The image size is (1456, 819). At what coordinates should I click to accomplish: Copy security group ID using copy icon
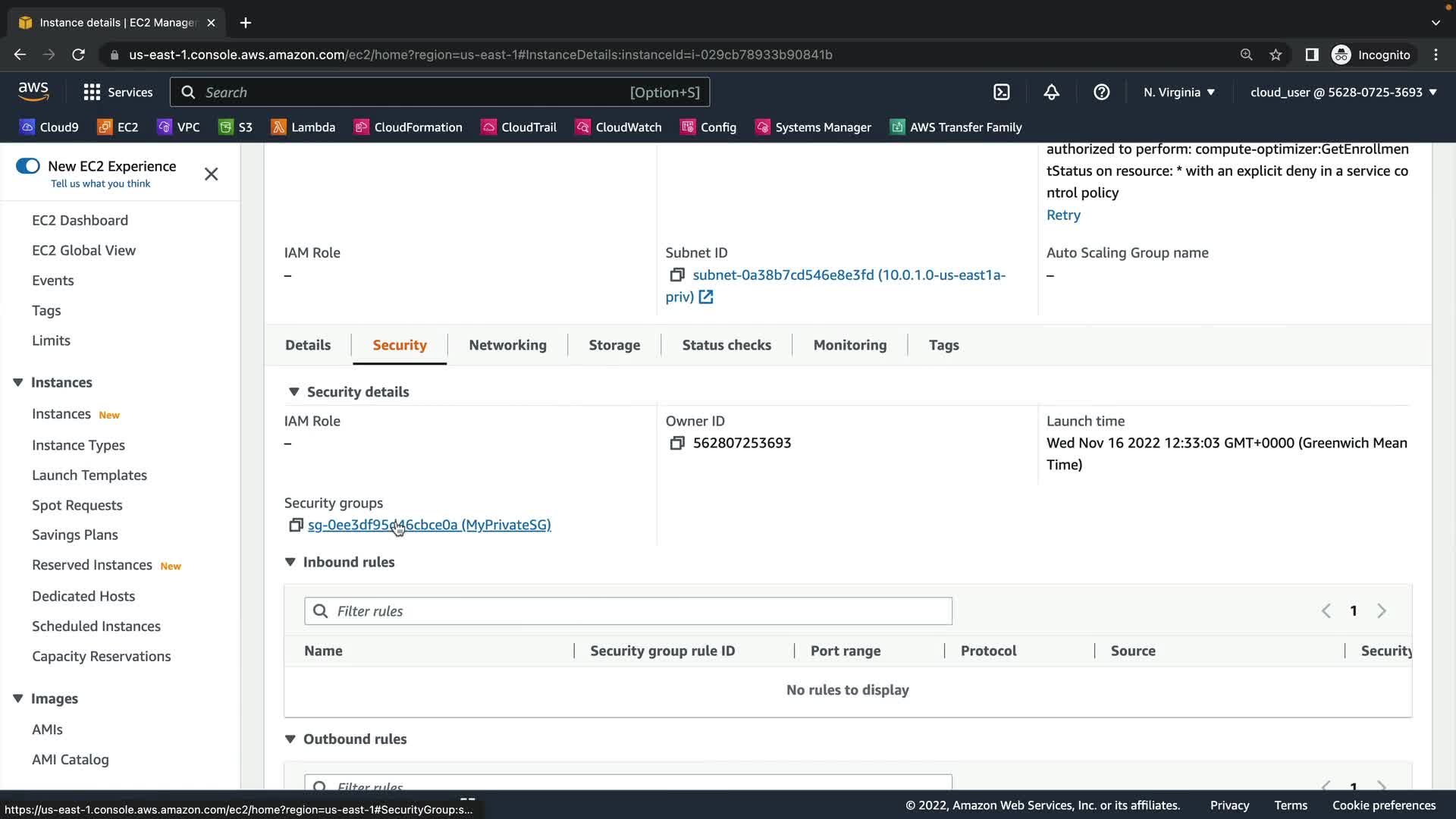coord(296,525)
